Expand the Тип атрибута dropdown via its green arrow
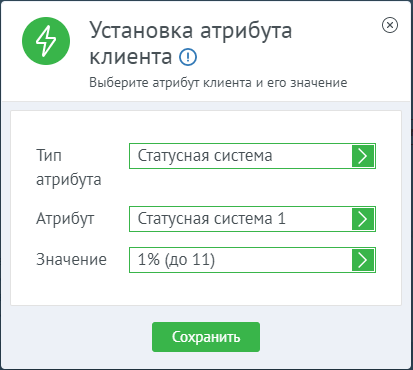This screenshot has width=413, height=370. pos(363,156)
